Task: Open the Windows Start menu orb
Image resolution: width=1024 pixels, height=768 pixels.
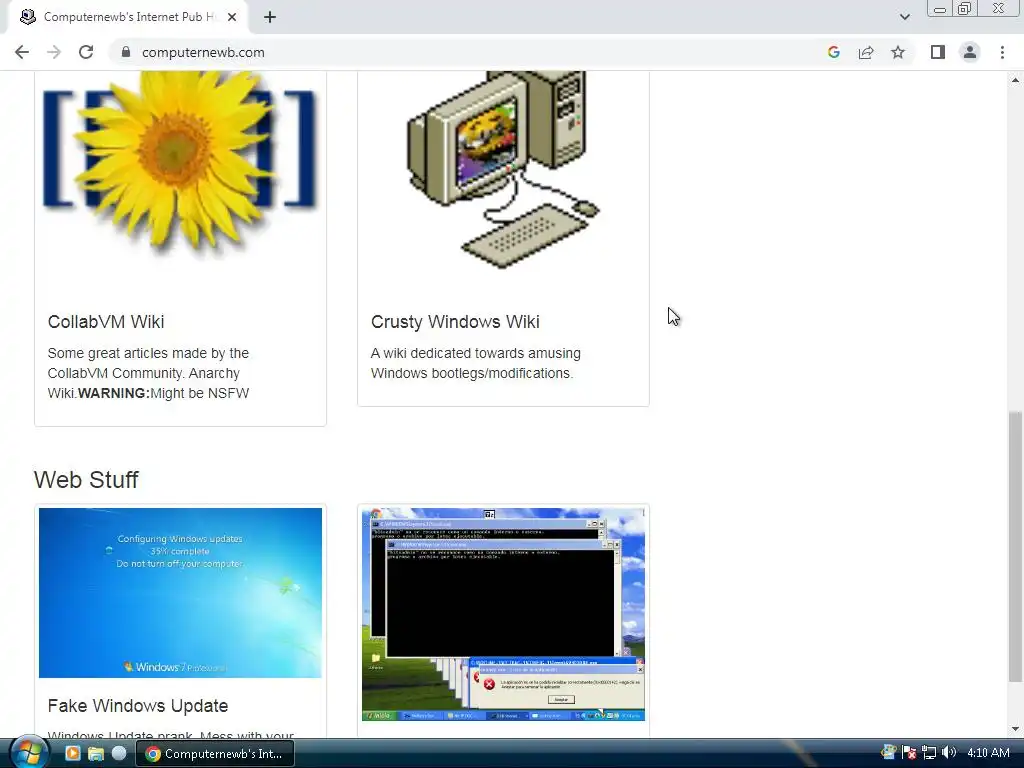Action: coord(29,752)
